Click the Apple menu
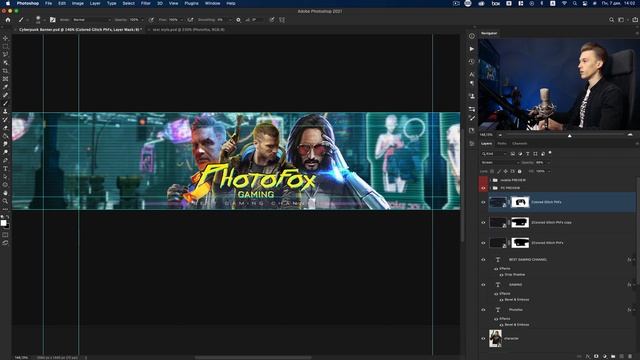 click(x=7, y=3)
